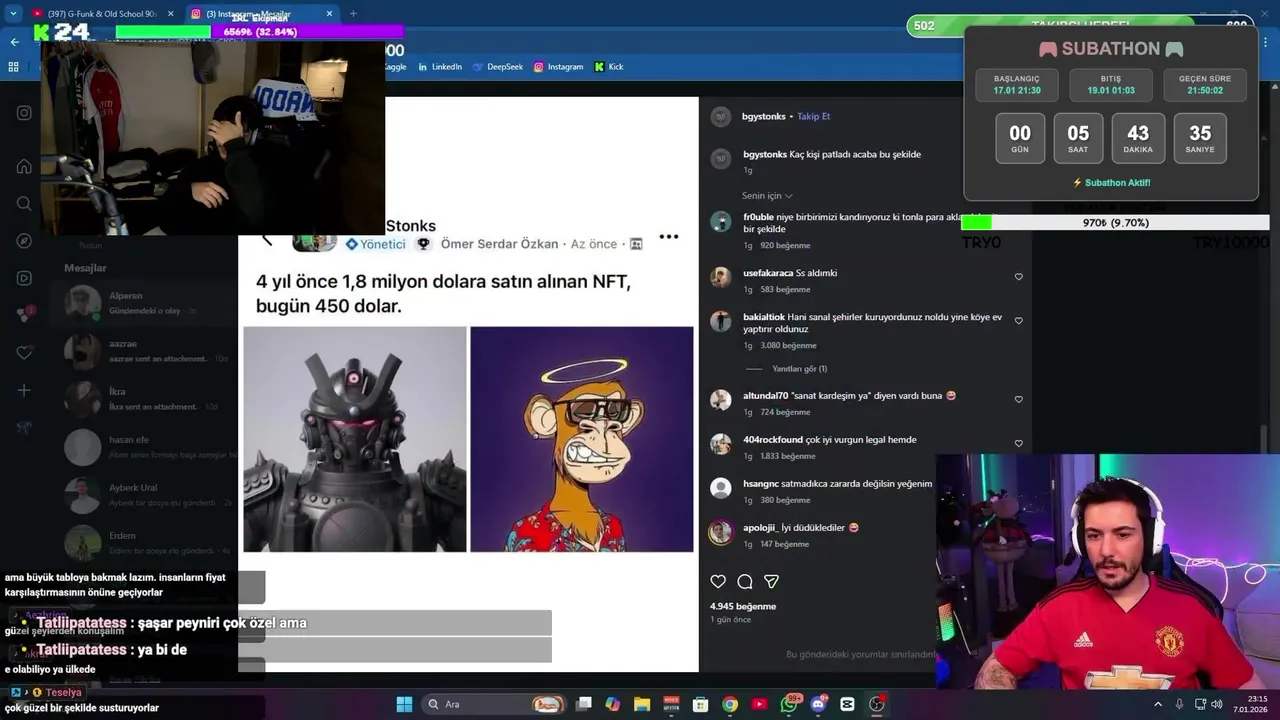Open the browser tab search dropdown arrow

[13, 13]
